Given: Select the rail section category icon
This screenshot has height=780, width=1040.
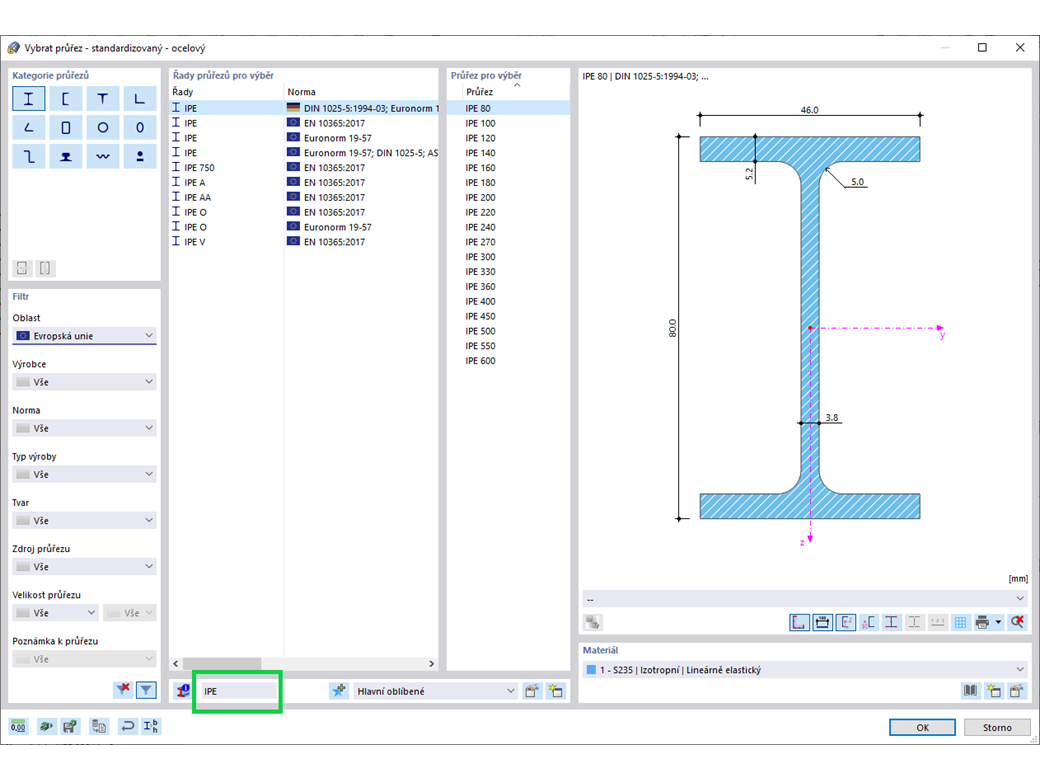Looking at the screenshot, I should (66, 157).
